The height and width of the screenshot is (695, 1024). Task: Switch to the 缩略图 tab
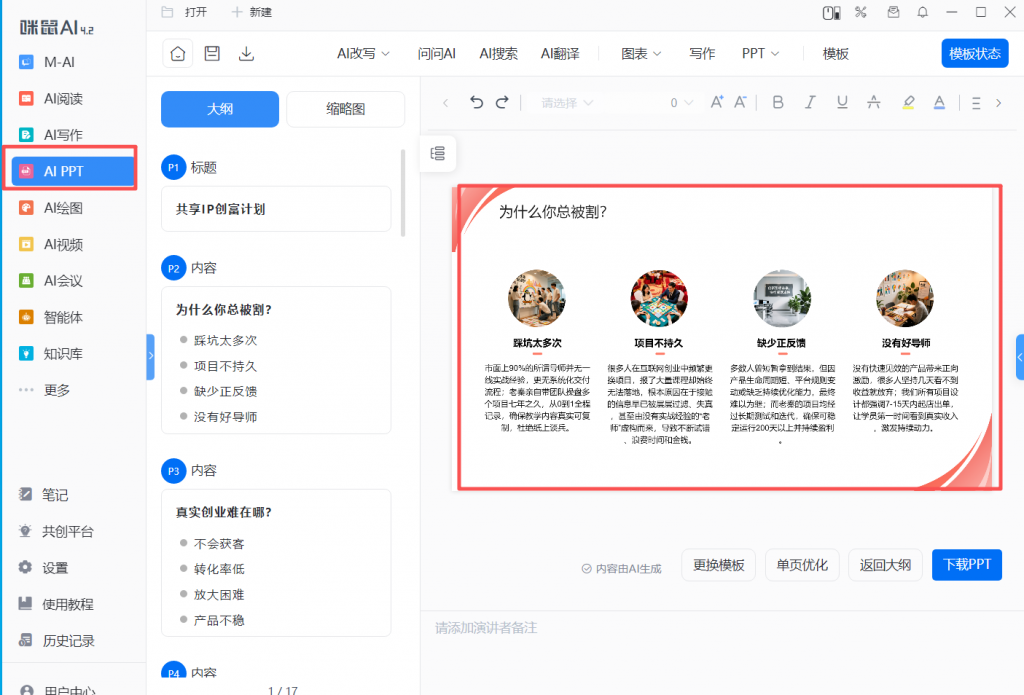click(345, 109)
